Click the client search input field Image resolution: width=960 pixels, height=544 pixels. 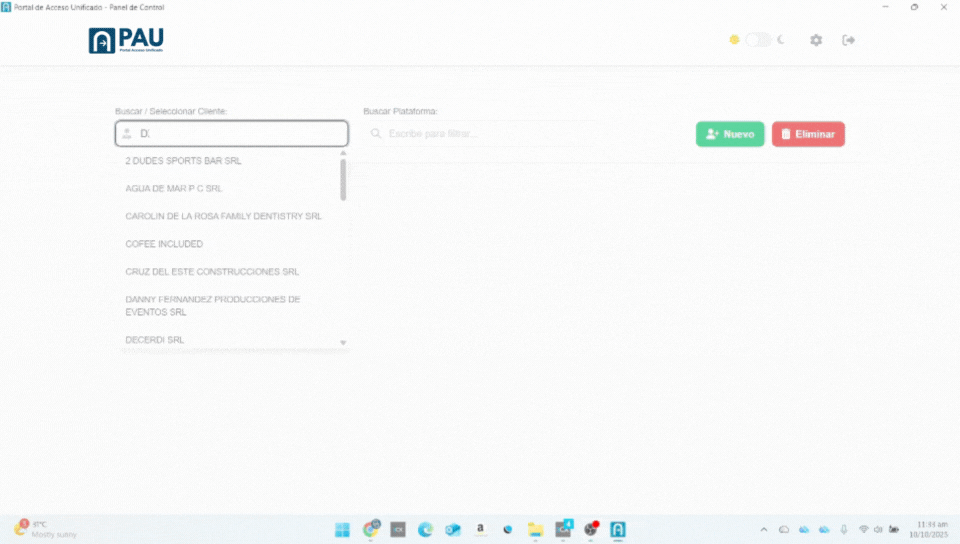(x=231, y=133)
